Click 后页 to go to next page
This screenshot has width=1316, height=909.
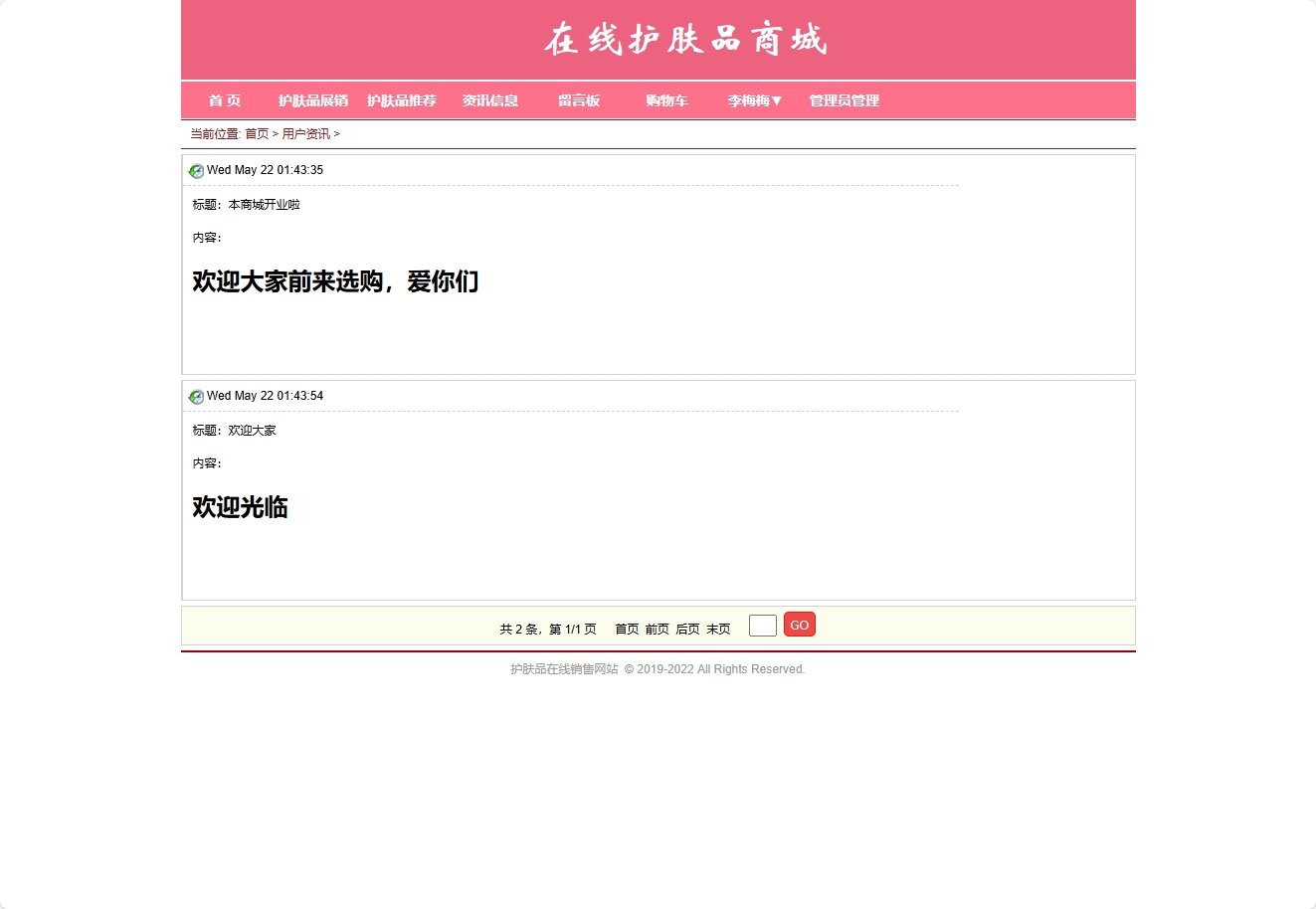click(687, 629)
